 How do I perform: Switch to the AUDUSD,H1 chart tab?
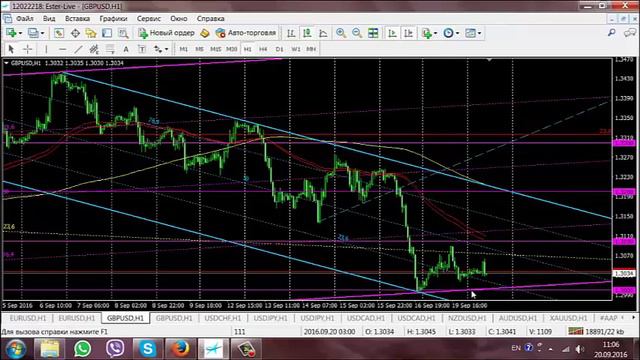point(518,318)
